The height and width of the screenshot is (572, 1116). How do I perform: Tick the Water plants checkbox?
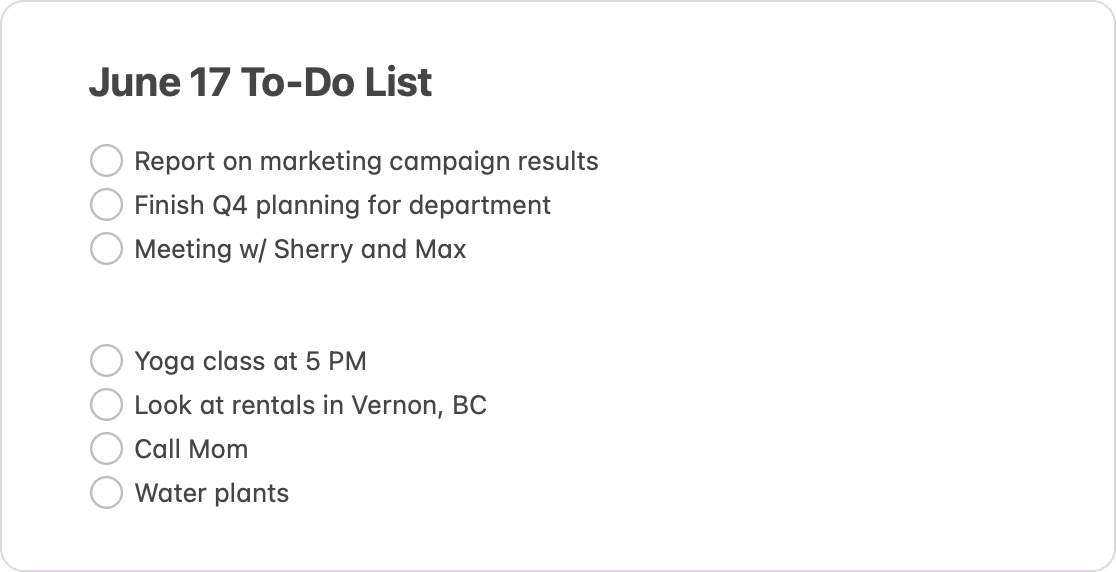point(106,493)
